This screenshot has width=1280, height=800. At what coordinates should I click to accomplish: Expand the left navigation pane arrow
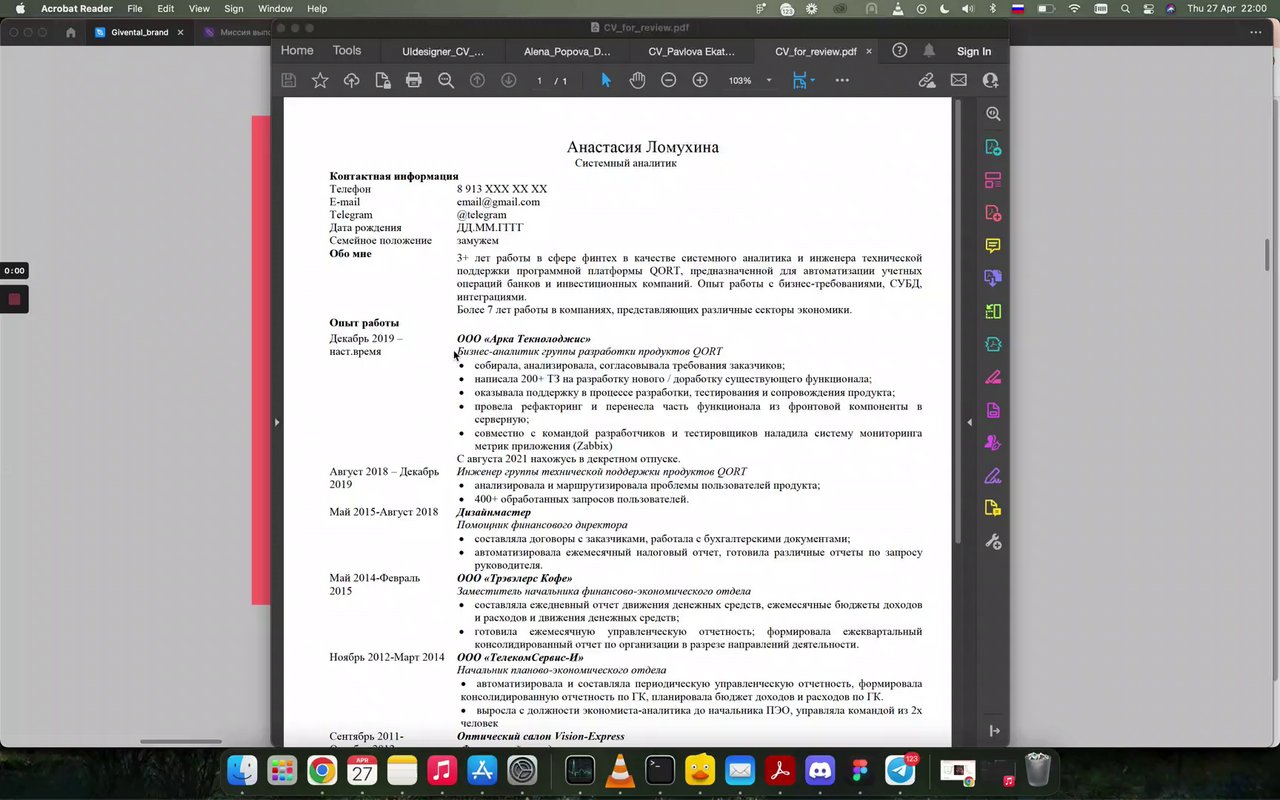[277, 422]
